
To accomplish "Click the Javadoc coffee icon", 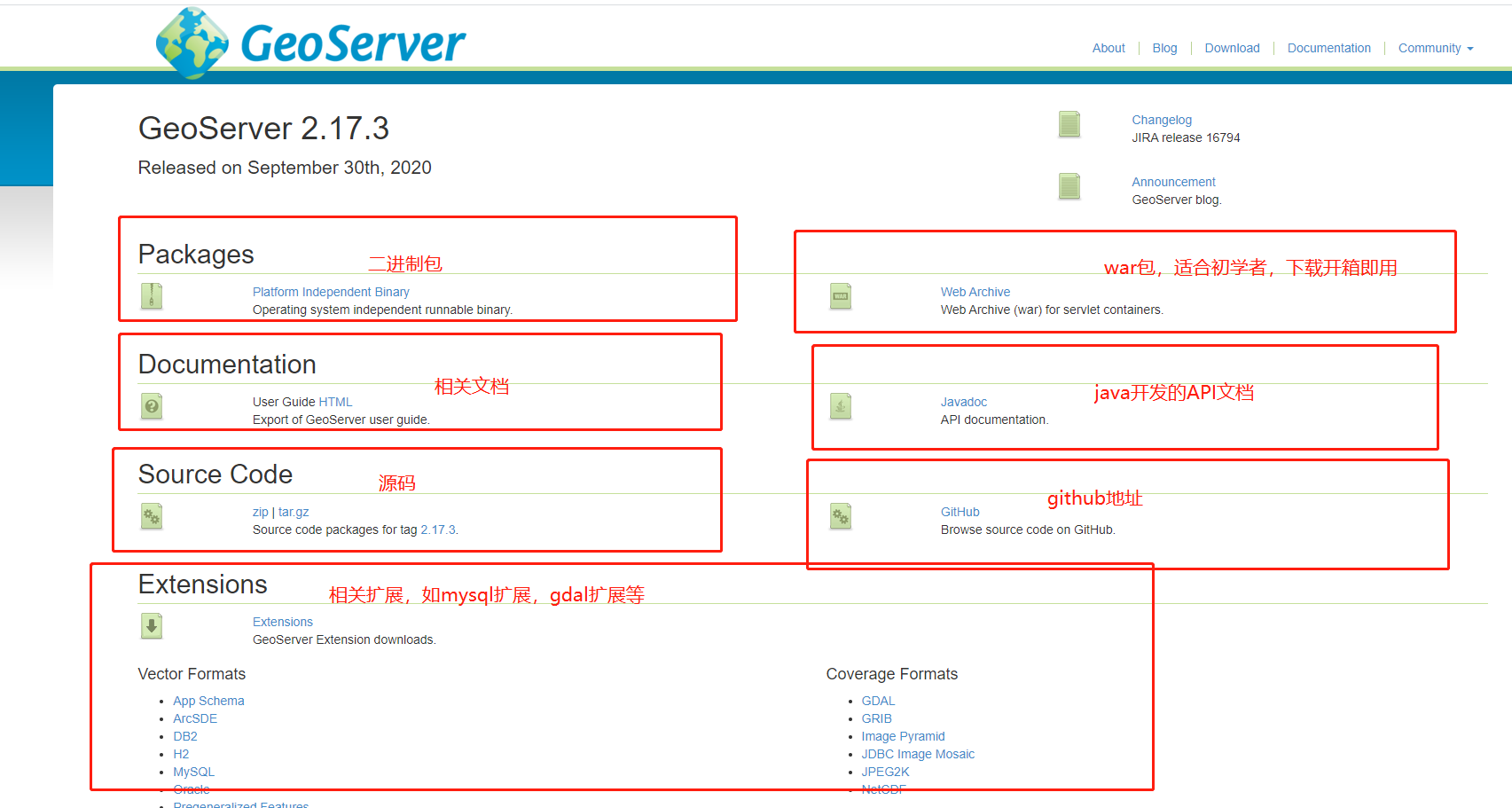I will point(840,406).
